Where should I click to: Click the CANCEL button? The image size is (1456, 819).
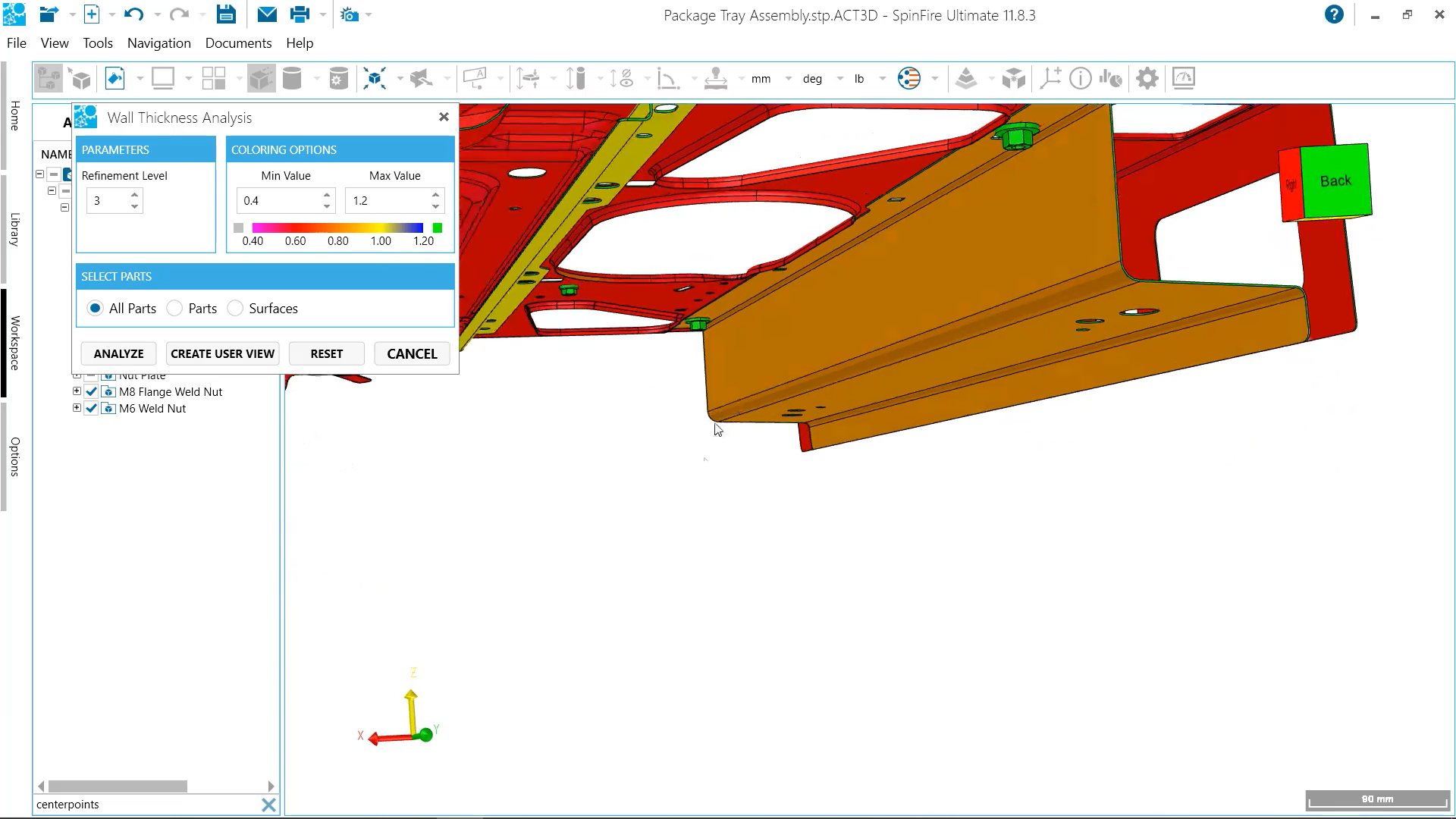click(x=412, y=353)
